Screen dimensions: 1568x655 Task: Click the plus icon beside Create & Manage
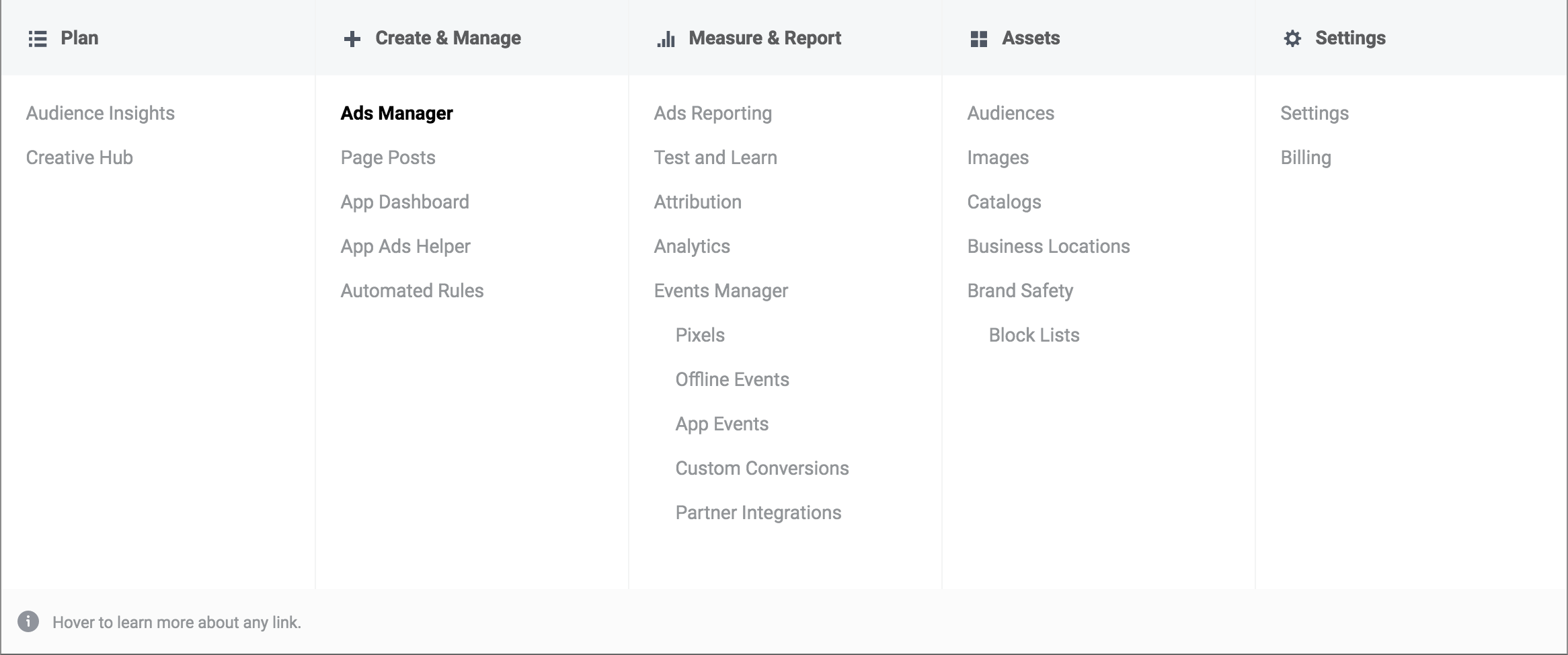coord(352,39)
